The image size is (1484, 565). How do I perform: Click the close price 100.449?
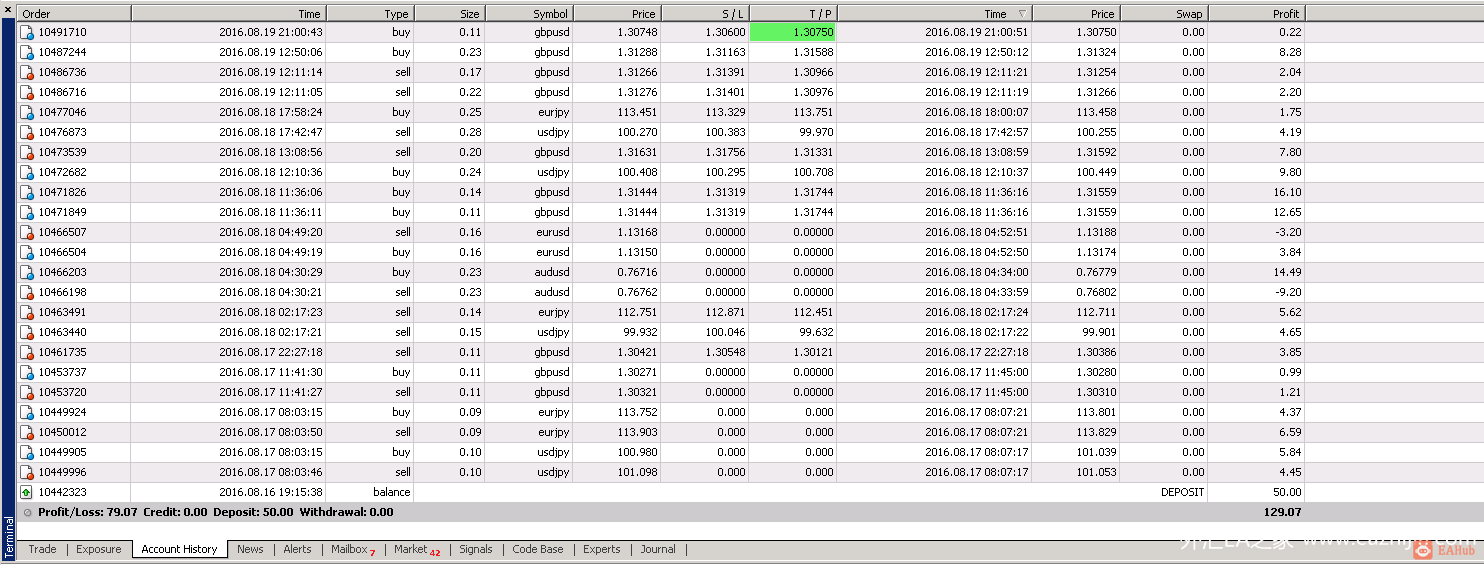(x=1095, y=172)
